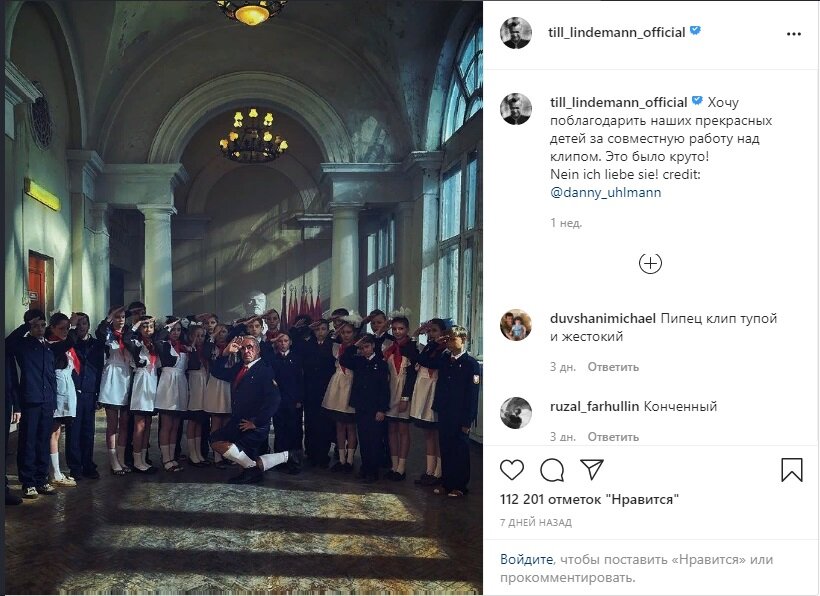Open duvshanimichael username link
Image resolution: width=820 pixels, height=596 pixels.
click(603, 318)
